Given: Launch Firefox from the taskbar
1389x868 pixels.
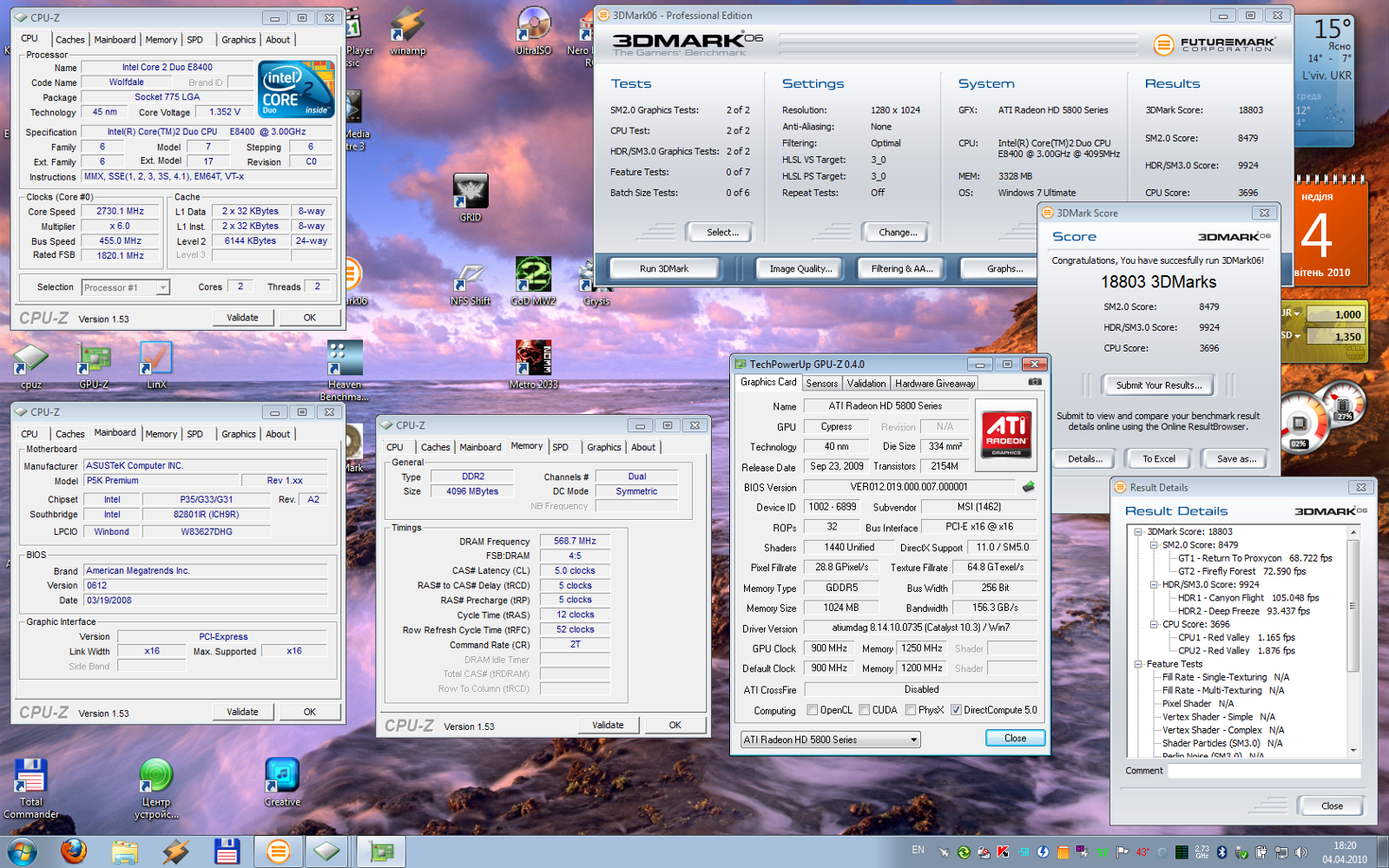Looking at the screenshot, I should coord(74,852).
